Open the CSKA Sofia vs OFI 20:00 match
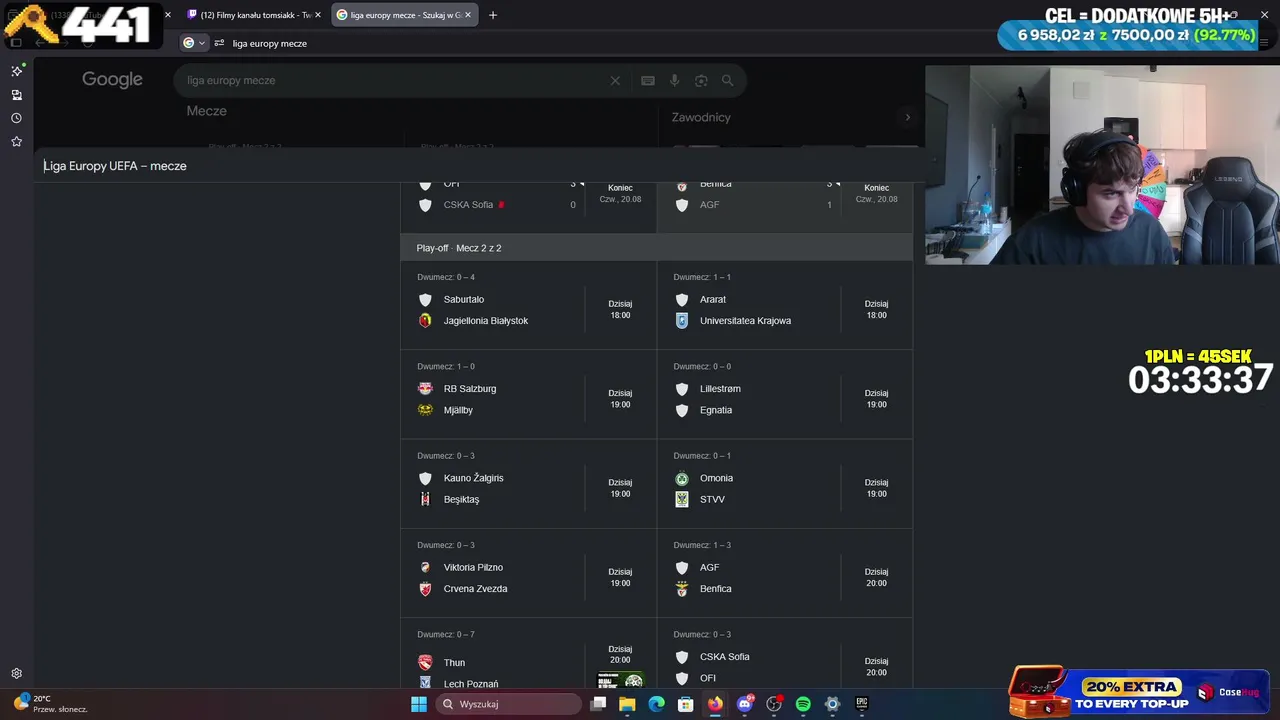1280x720 pixels. point(785,654)
